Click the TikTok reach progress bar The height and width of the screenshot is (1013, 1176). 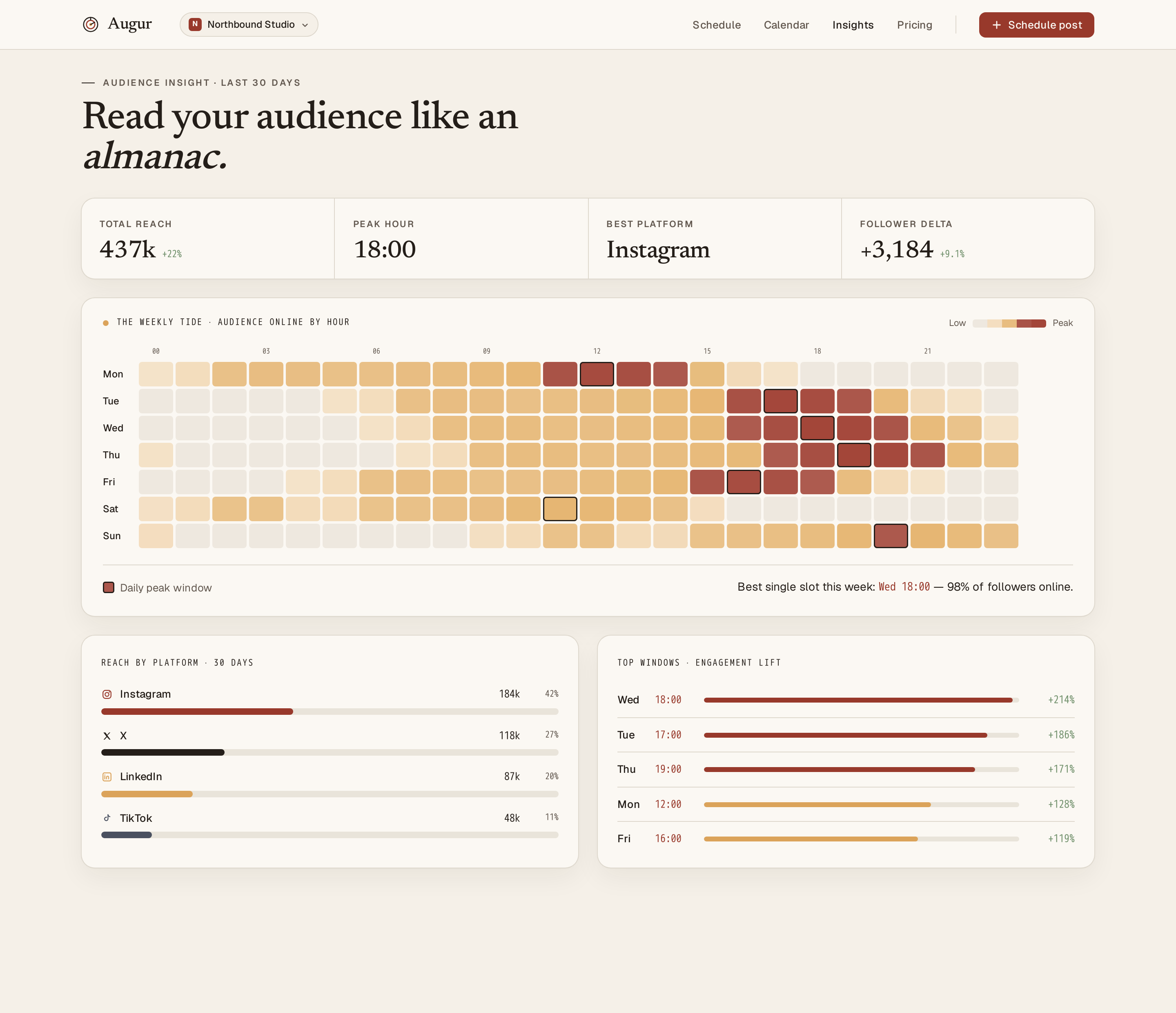click(x=330, y=834)
